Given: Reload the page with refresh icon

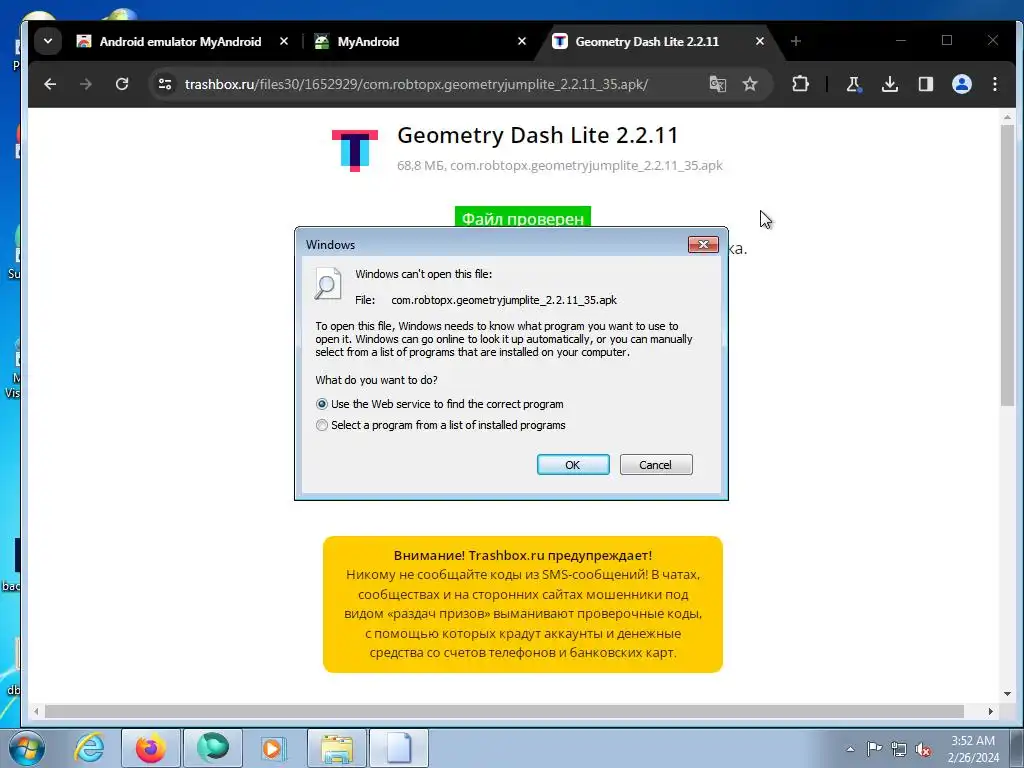Looking at the screenshot, I should (x=121, y=84).
